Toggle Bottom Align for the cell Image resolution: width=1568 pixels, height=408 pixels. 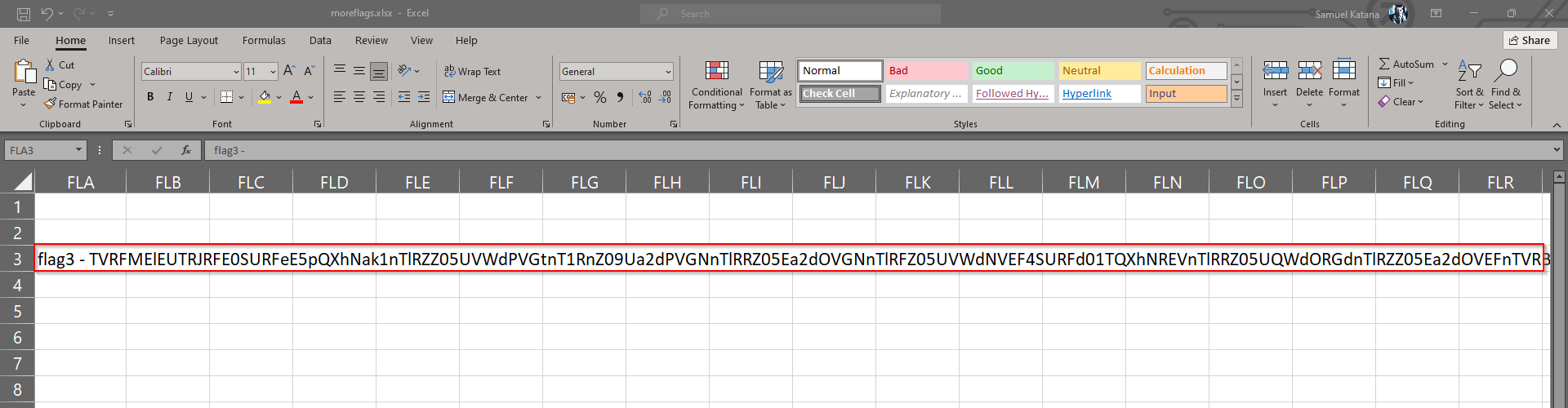[379, 71]
